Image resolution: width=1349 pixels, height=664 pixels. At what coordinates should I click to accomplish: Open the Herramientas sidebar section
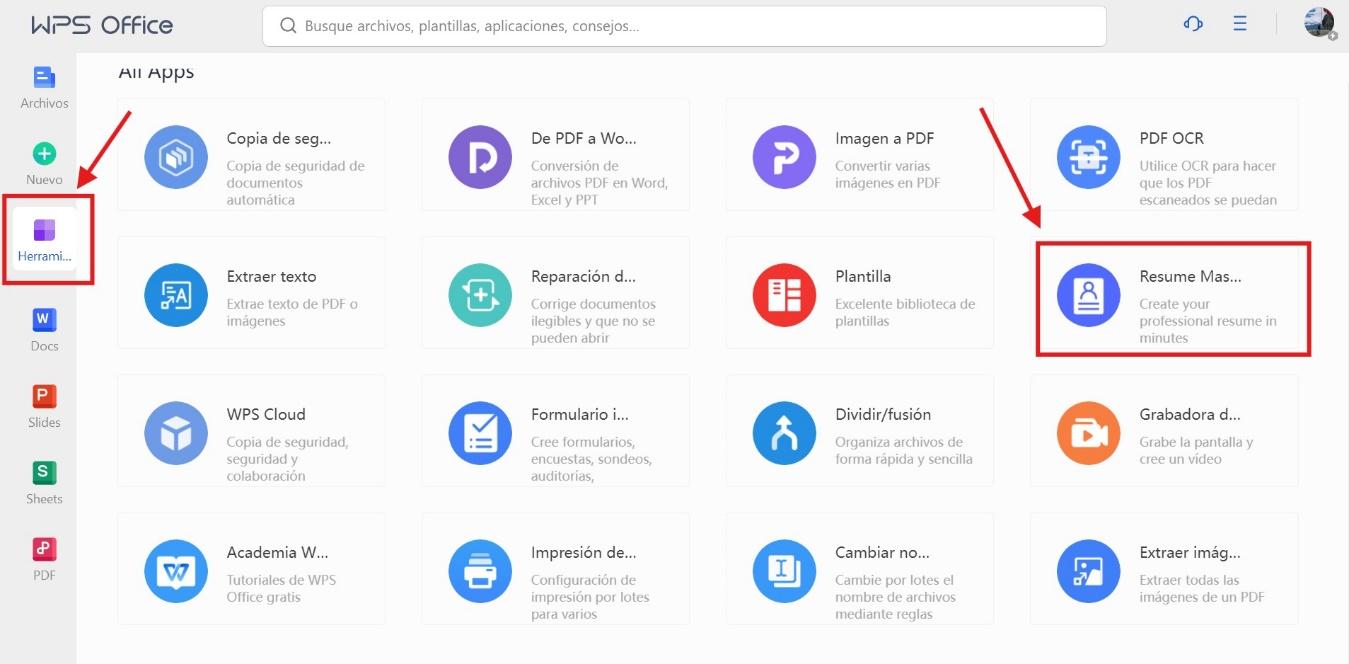[x=44, y=241]
